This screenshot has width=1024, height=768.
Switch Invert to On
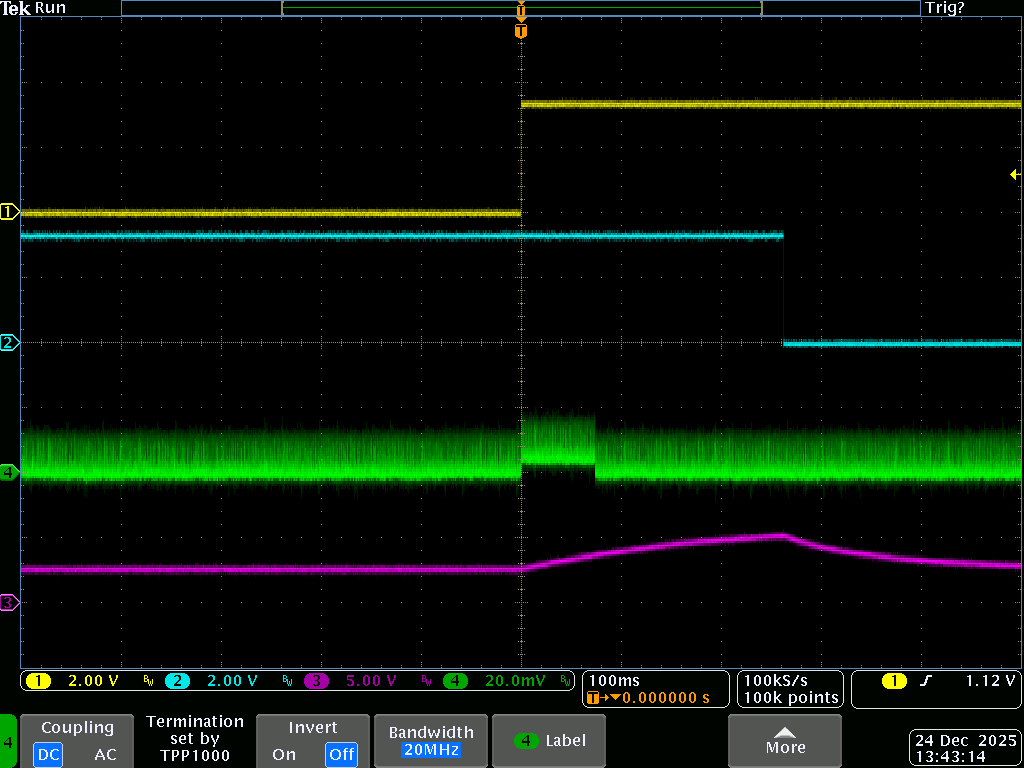(x=284, y=755)
